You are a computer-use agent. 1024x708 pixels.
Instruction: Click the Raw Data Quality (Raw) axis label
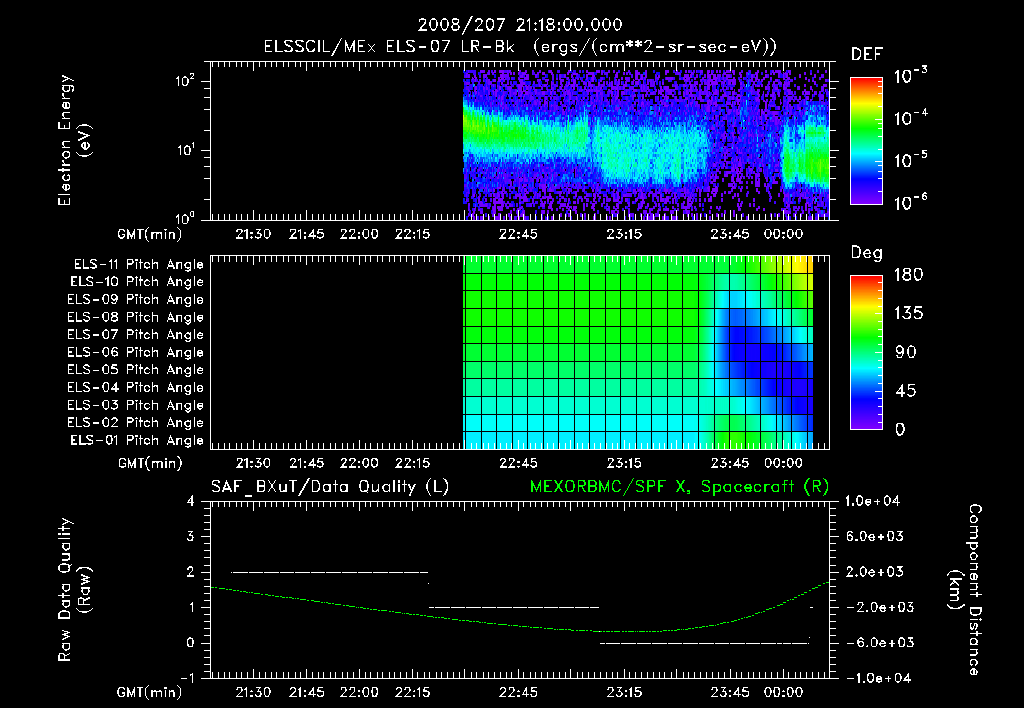[x=74, y=590]
